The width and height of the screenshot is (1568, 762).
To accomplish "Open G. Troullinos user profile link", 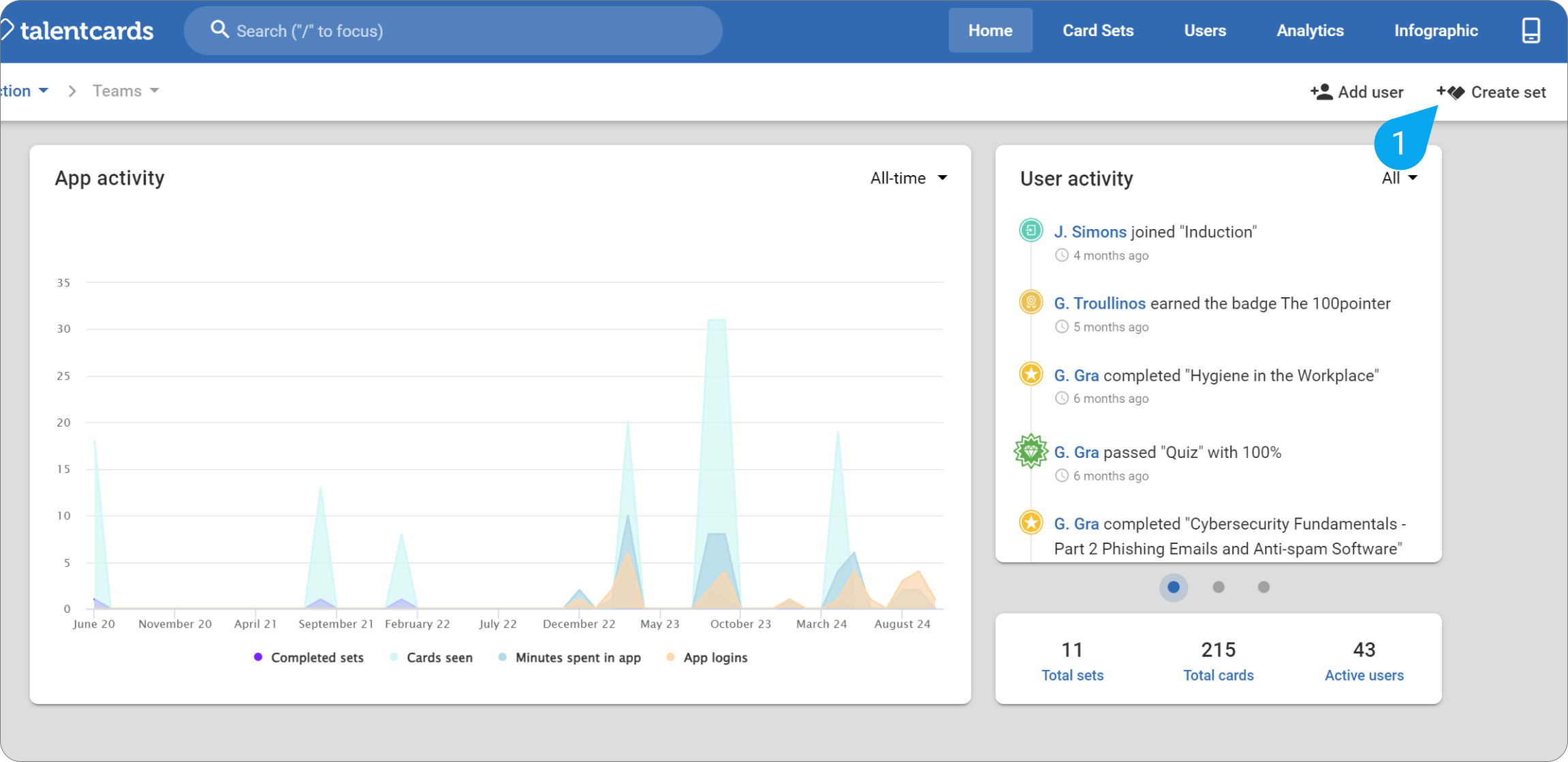I will tap(1099, 303).
